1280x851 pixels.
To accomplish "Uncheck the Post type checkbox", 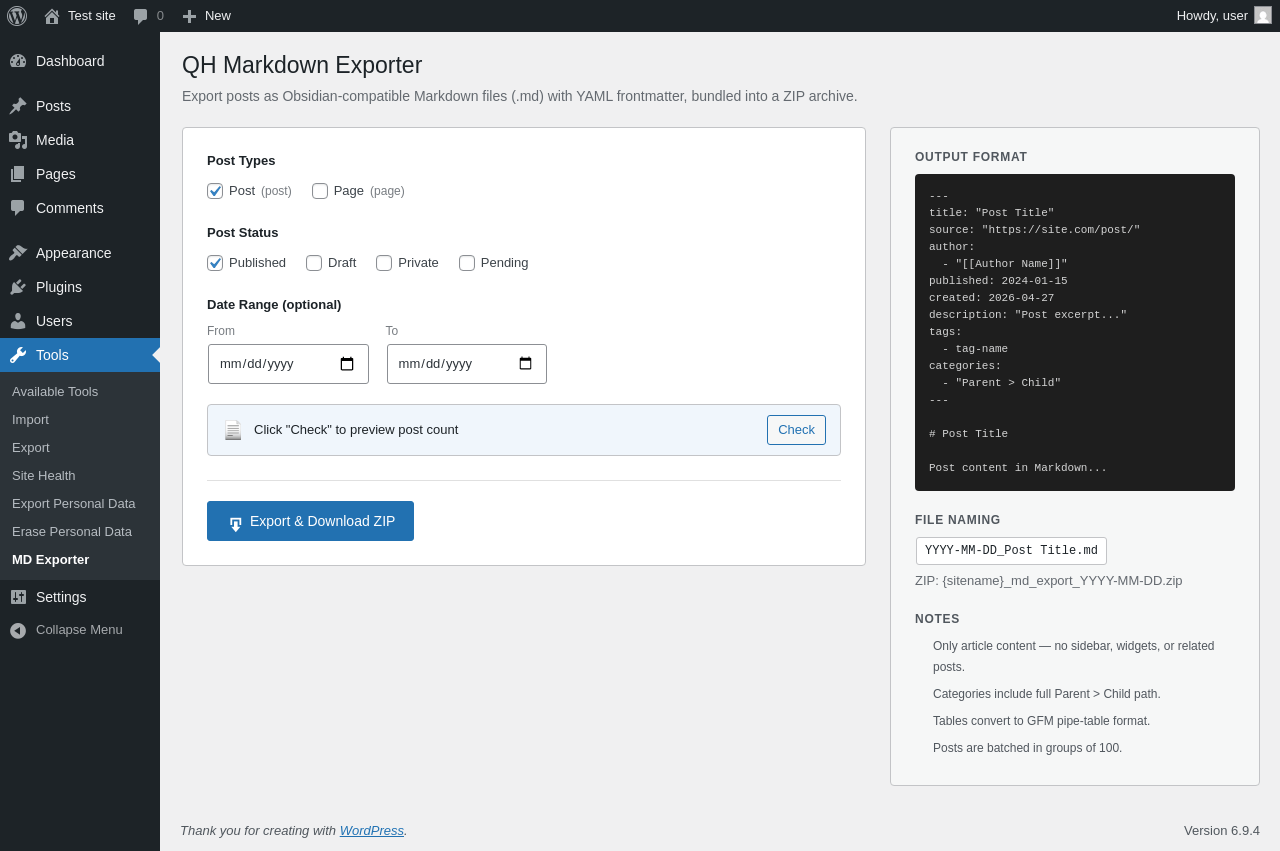I will [215, 191].
